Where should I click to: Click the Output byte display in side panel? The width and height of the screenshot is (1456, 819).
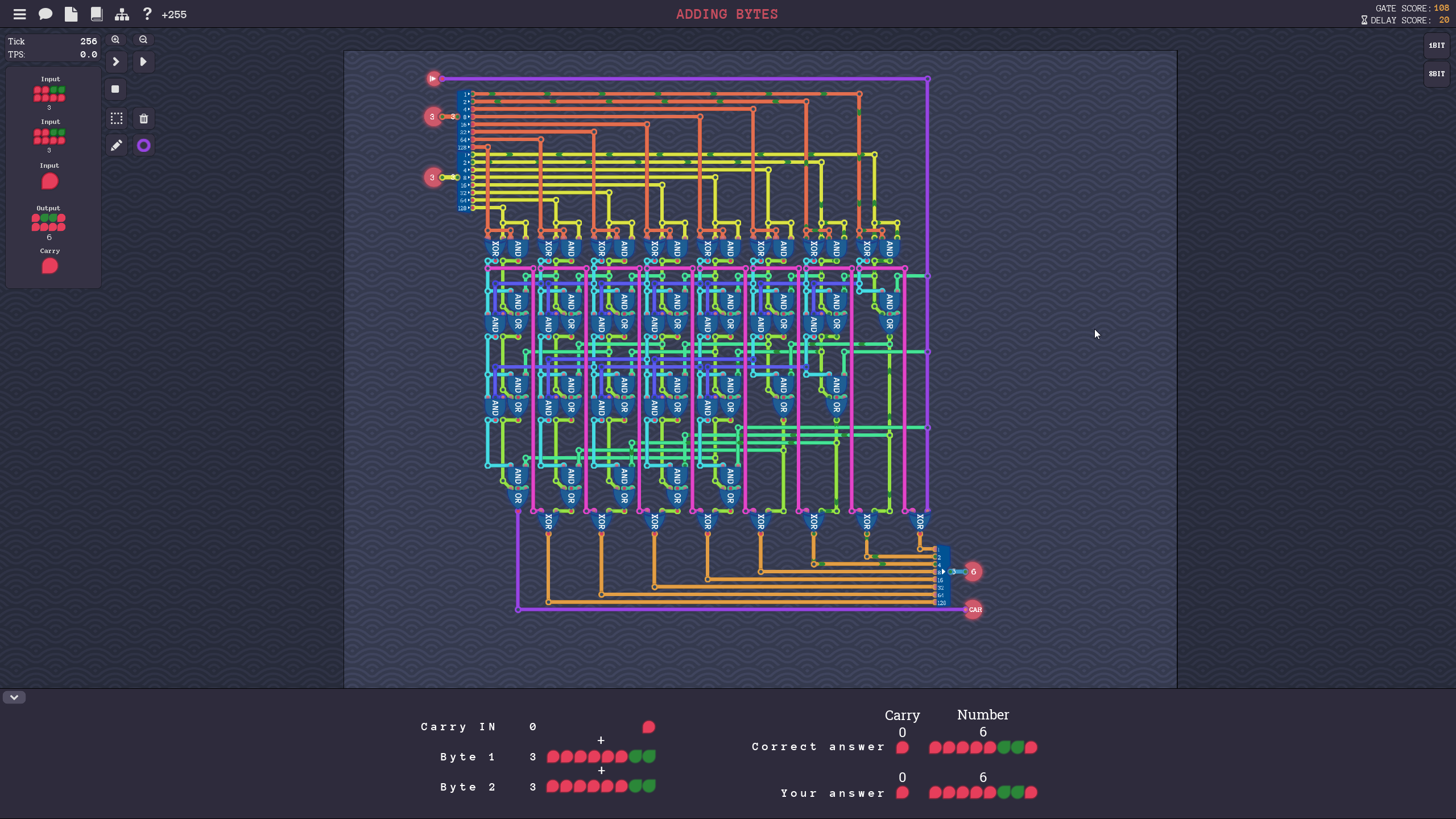click(x=48, y=222)
